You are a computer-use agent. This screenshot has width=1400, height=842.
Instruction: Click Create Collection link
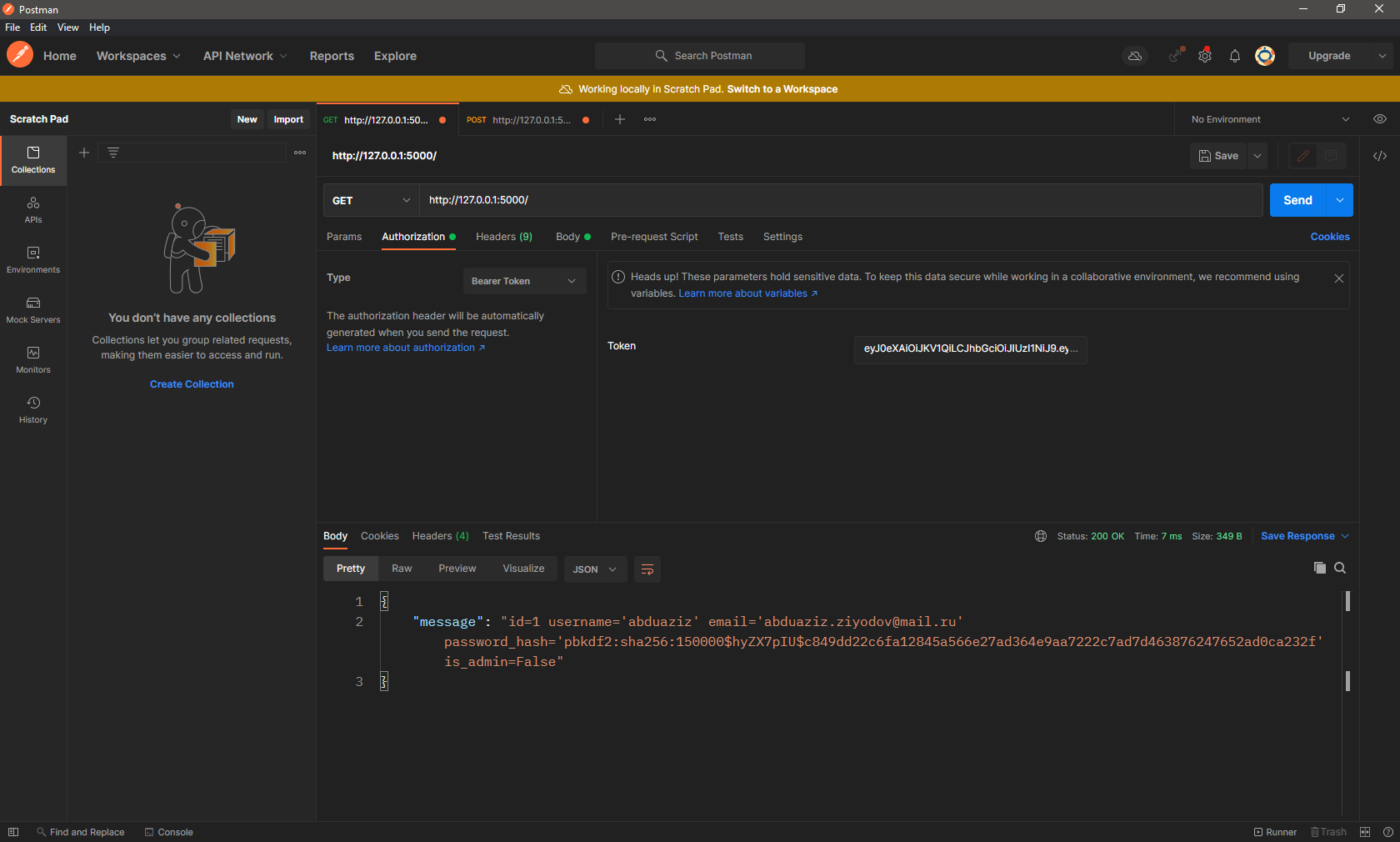[192, 384]
